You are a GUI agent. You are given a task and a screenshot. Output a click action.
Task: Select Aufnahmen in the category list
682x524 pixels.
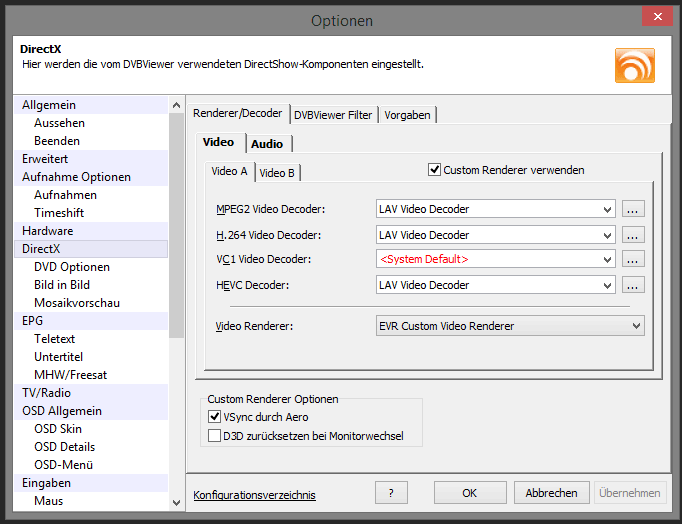[91, 195]
